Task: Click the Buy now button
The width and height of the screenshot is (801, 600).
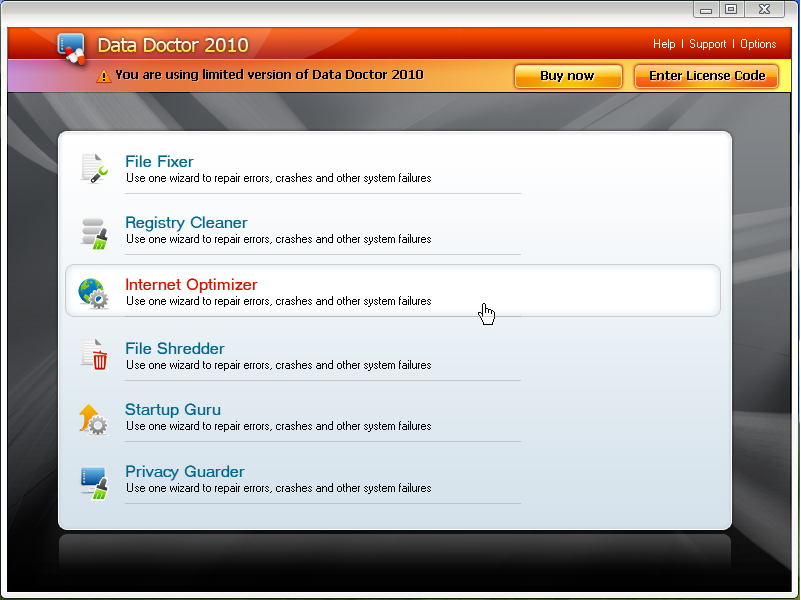Action: click(x=568, y=76)
